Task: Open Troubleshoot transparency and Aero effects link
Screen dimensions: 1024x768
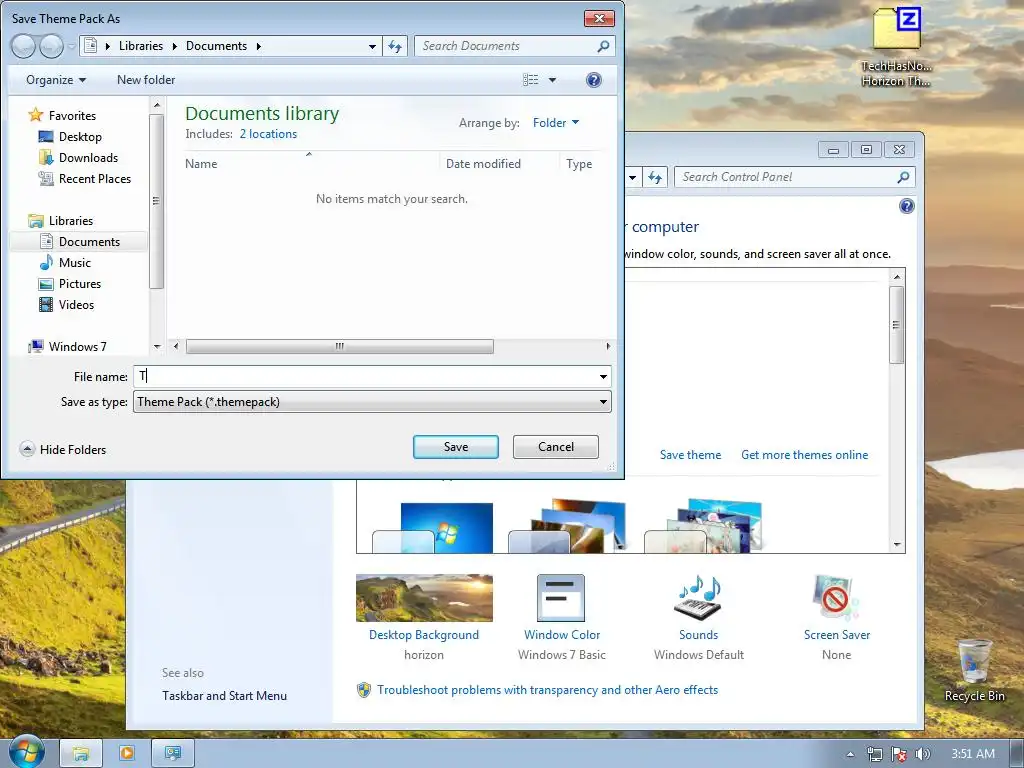Action: (547, 690)
